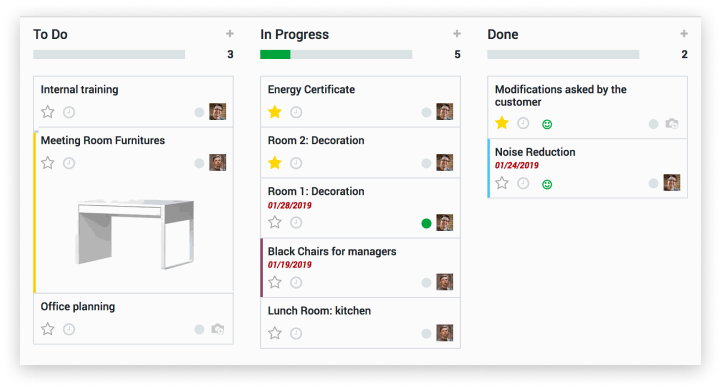Open the activity clock on Lunch Room: kitchen
This screenshot has width=721, height=389.
click(296, 333)
